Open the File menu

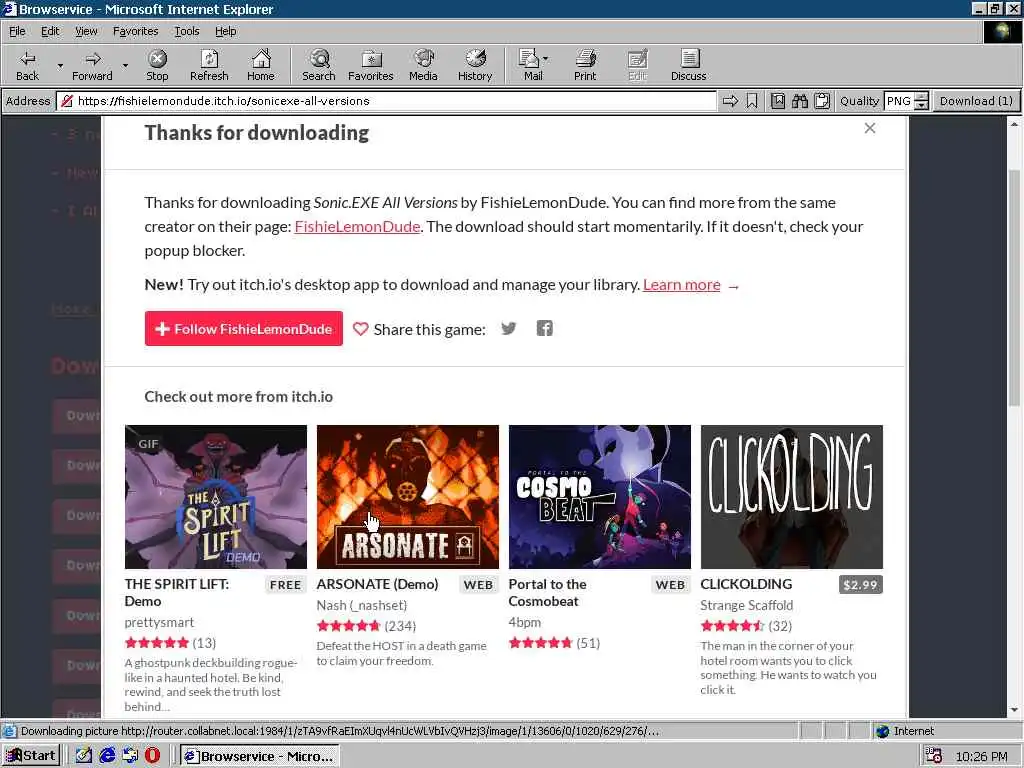[17, 31]
